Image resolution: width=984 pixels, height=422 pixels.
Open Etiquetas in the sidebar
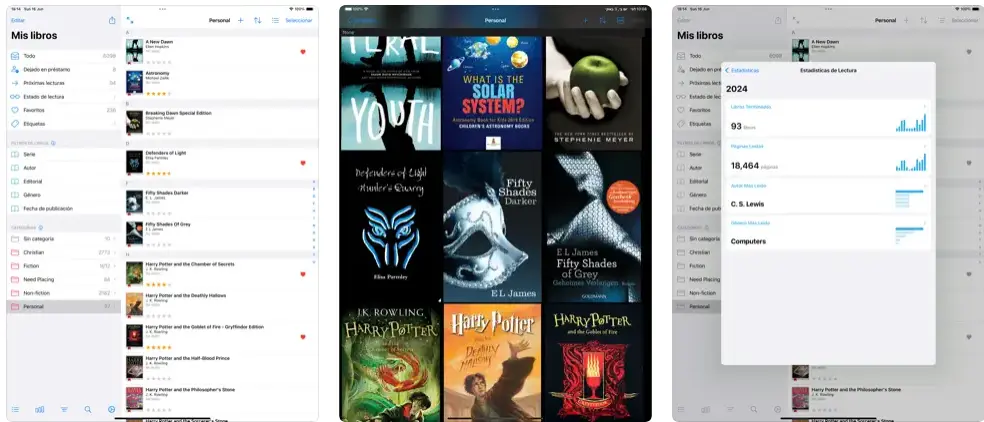pos(63,124)
